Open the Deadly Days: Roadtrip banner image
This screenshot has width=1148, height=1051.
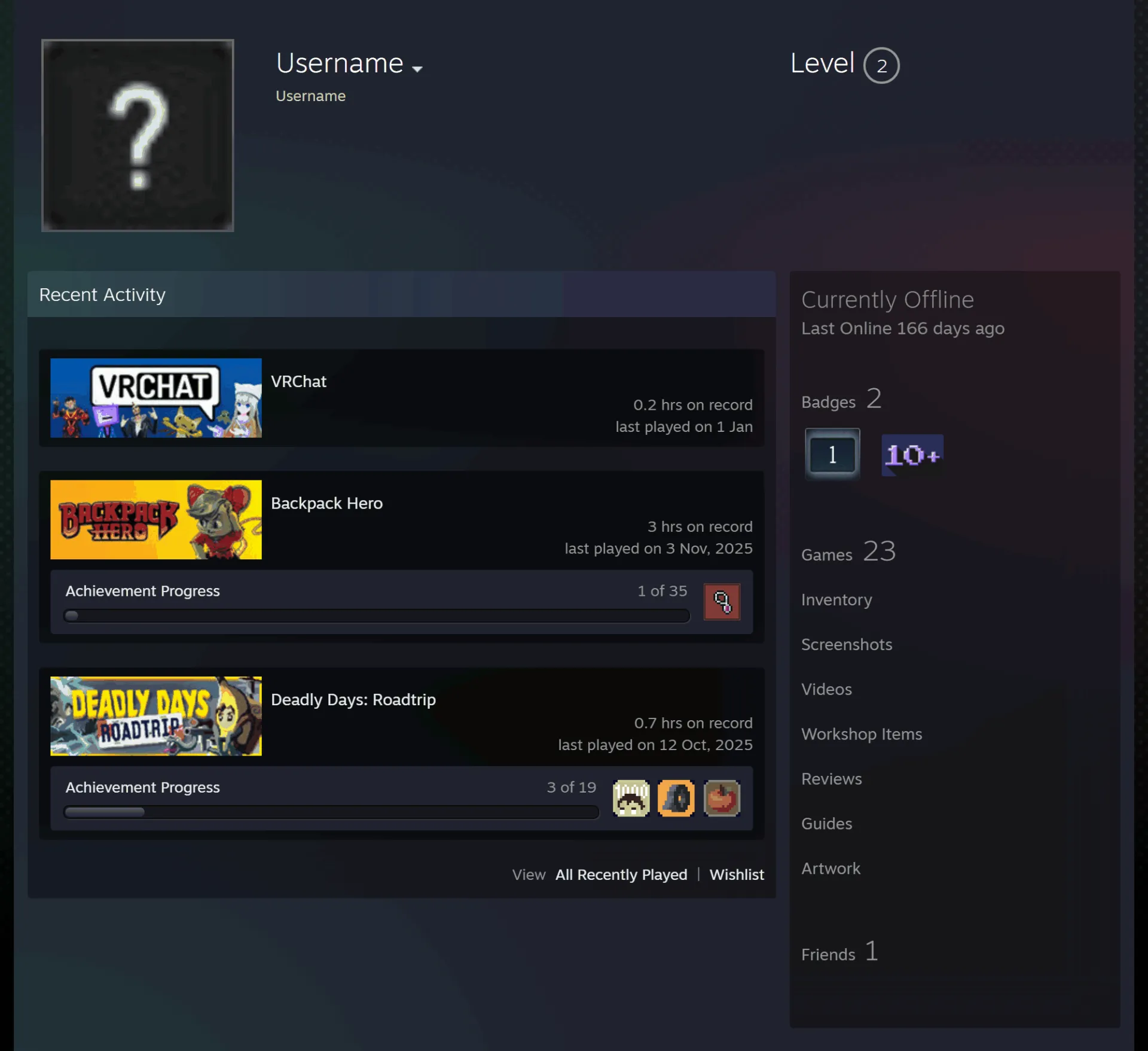(x=156, y=716)
